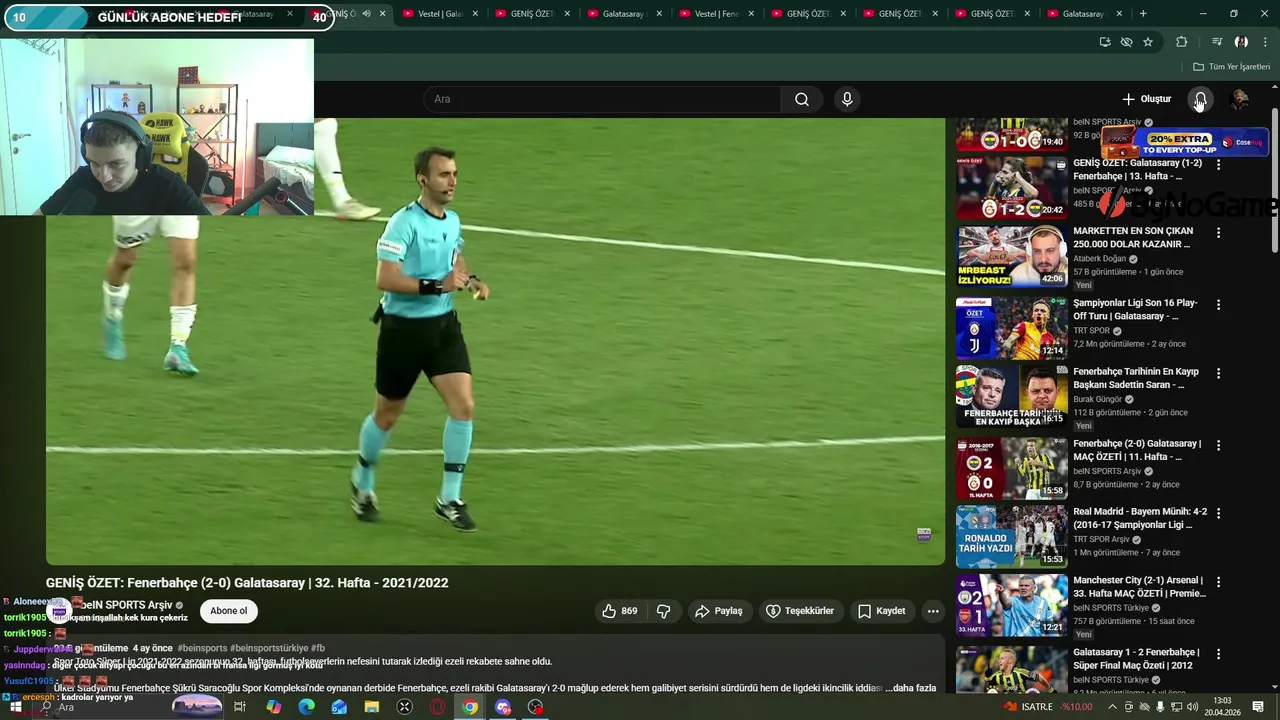The width and height of the screenshot is (1280, 720).
Task: Open media controls icon in Chrome toolbar
Action: coord(1217,42)
